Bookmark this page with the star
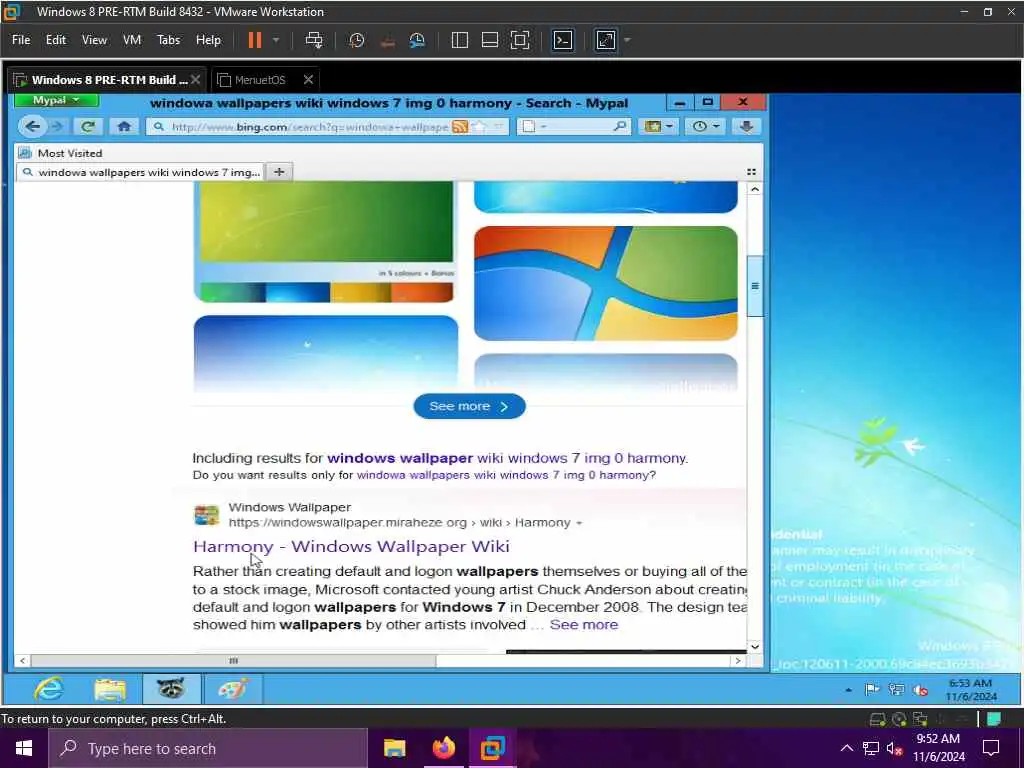The image size is (1024, 768). 480,127
